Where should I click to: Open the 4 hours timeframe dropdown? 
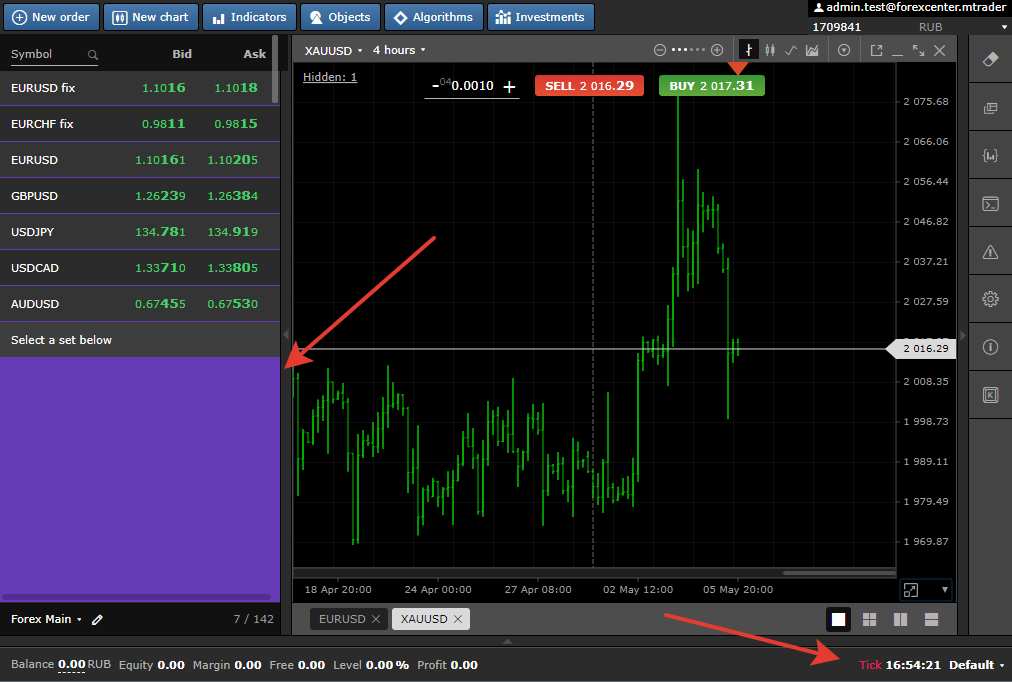(x=398, y=50)
